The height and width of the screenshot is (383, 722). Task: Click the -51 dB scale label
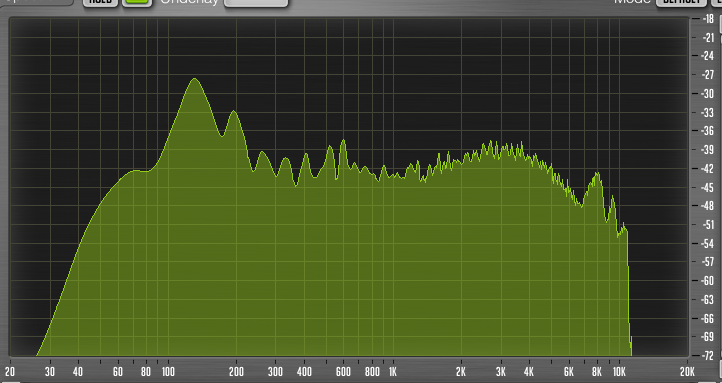(x=708, y=225)
